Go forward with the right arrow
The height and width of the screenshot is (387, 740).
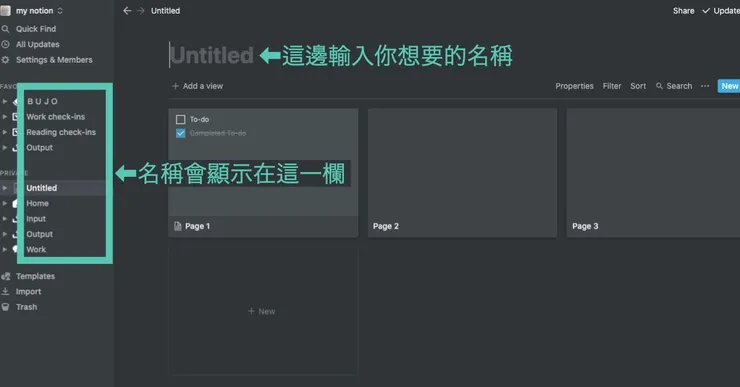click(140, 10)
